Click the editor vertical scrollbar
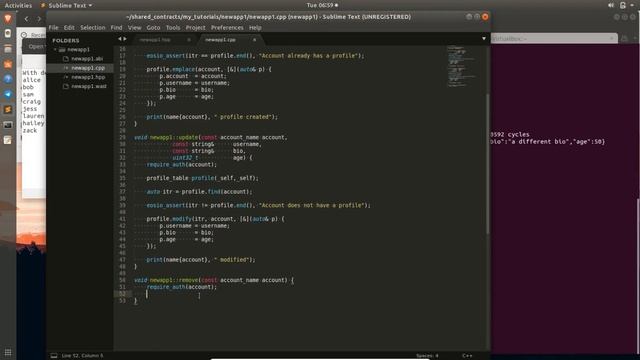640x360 pixels. pyautogui.click(x=488, y=163)
